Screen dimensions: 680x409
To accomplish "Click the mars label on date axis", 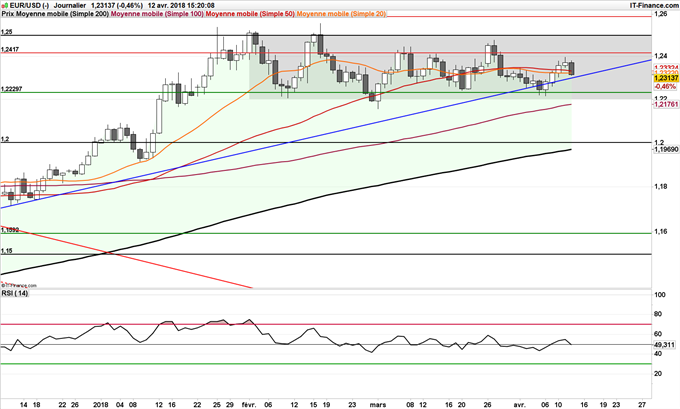I will click(378, 405).
